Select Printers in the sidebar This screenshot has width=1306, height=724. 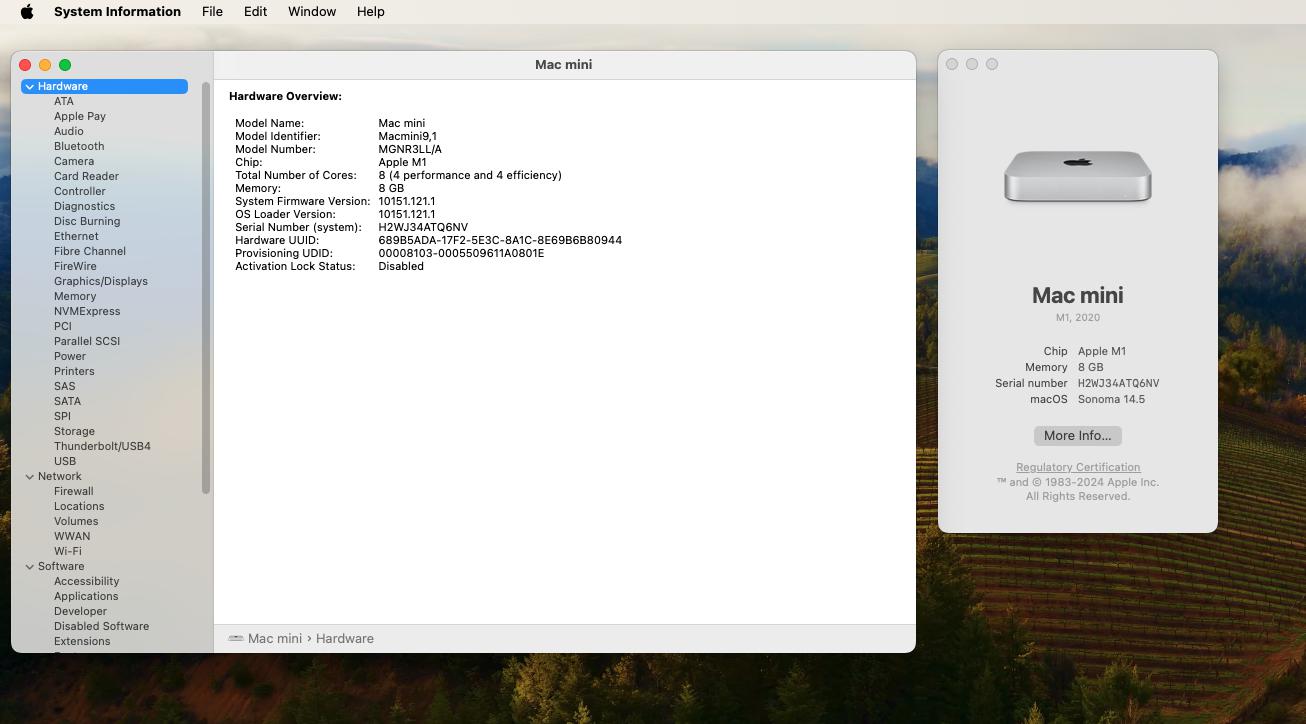[x=74, y=371]
